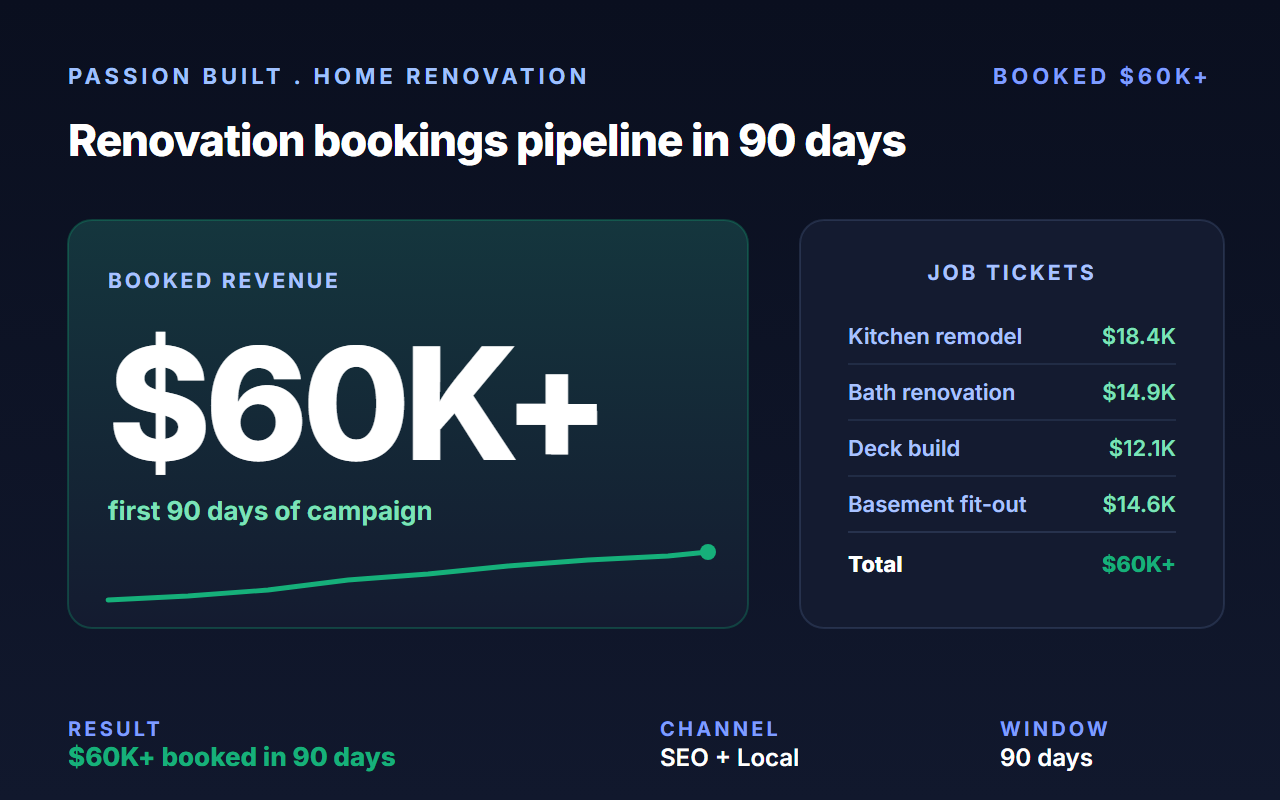Click the '$60K+' total value in Job Tickets
1280x800 pixels.
click(x=1139, y=565)
